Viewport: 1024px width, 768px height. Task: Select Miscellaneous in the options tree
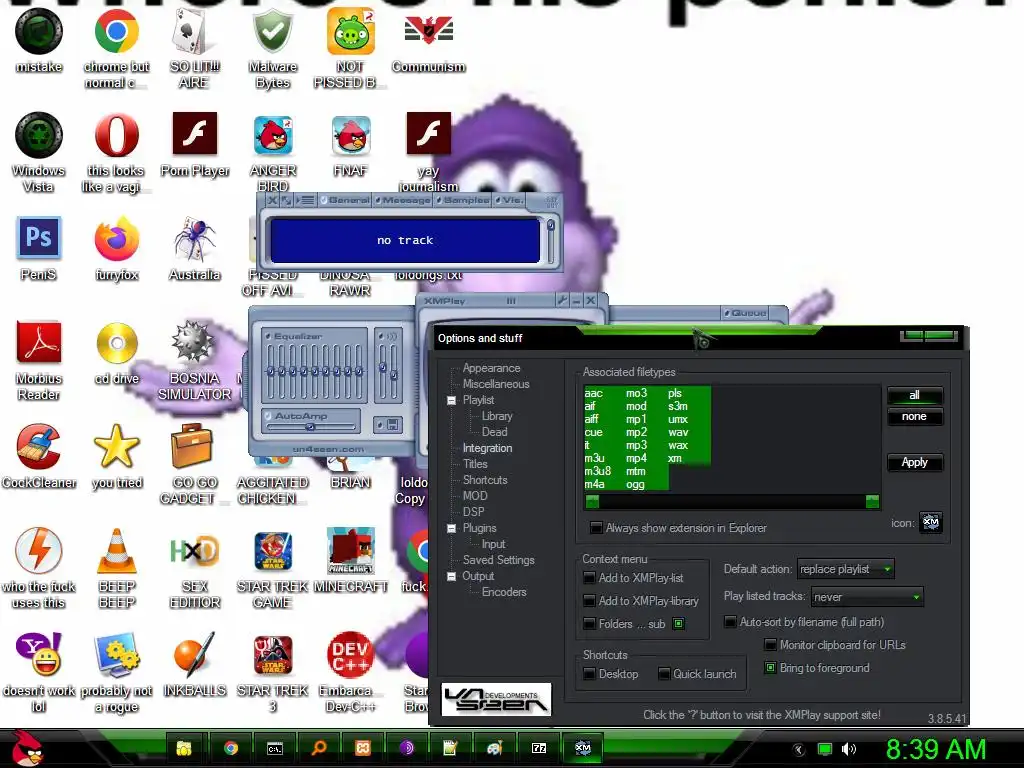tap(496, 384)
